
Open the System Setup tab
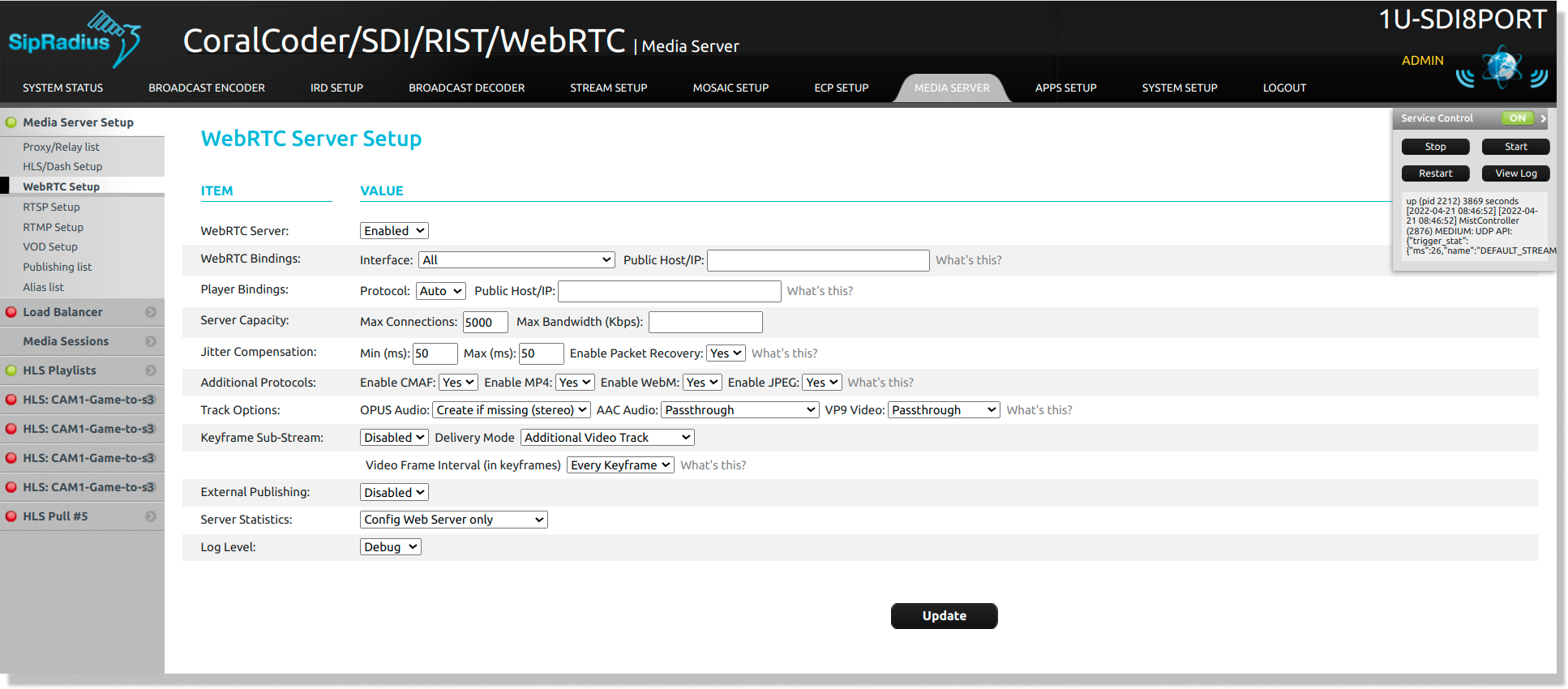pyautogui.click(x=1180, y=88)
